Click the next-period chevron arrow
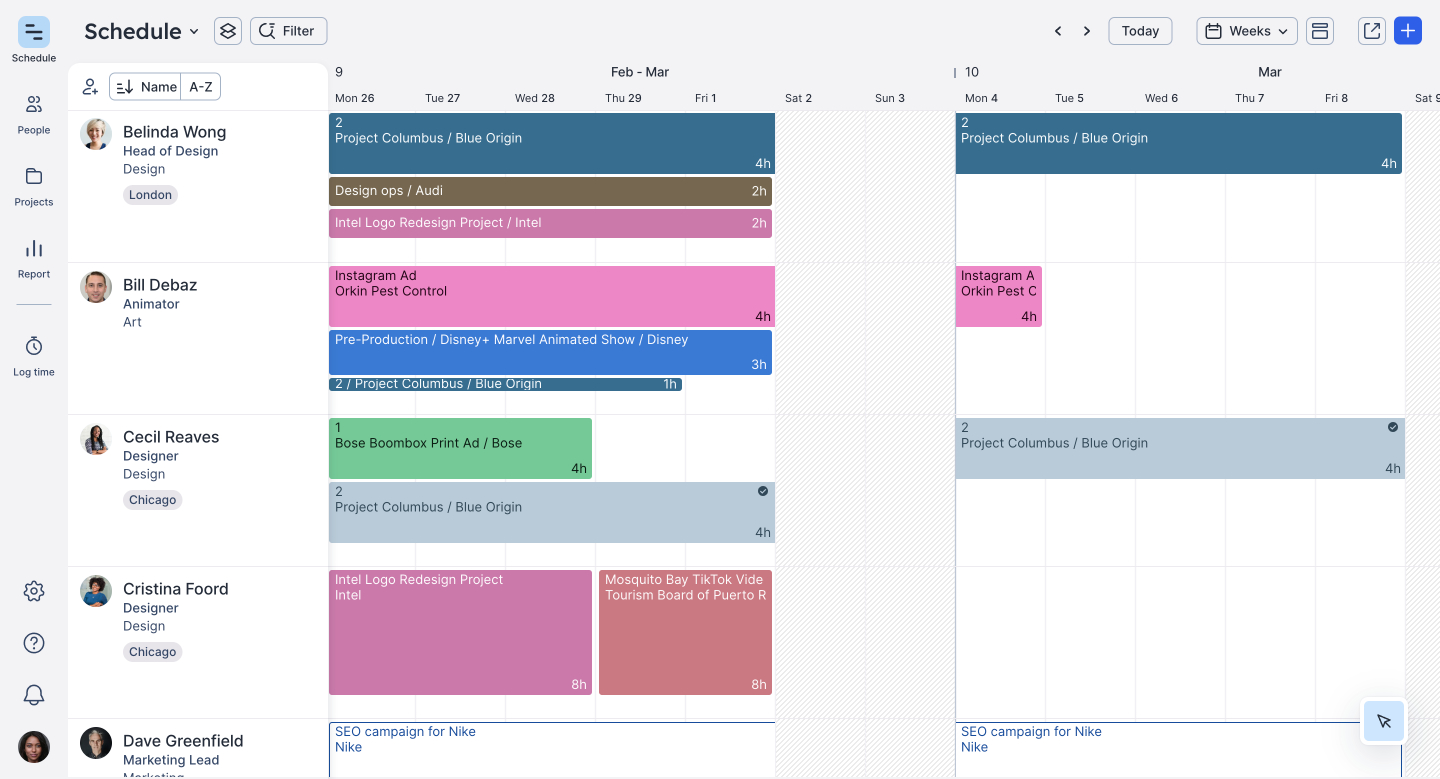Viewport: 1440px width, 779px height. point(1086,31)
